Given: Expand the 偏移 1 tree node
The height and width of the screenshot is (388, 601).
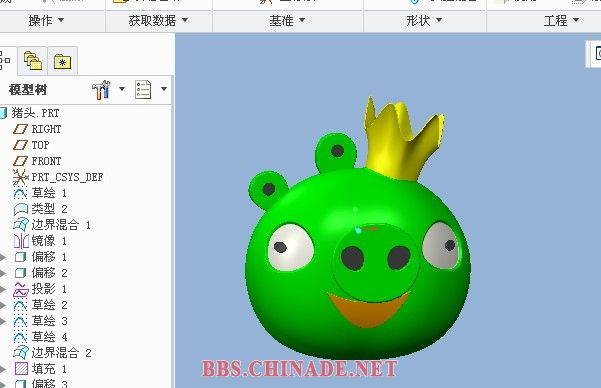Looking at the screenshot, I should pyautogui.click(x=3, y=257).
